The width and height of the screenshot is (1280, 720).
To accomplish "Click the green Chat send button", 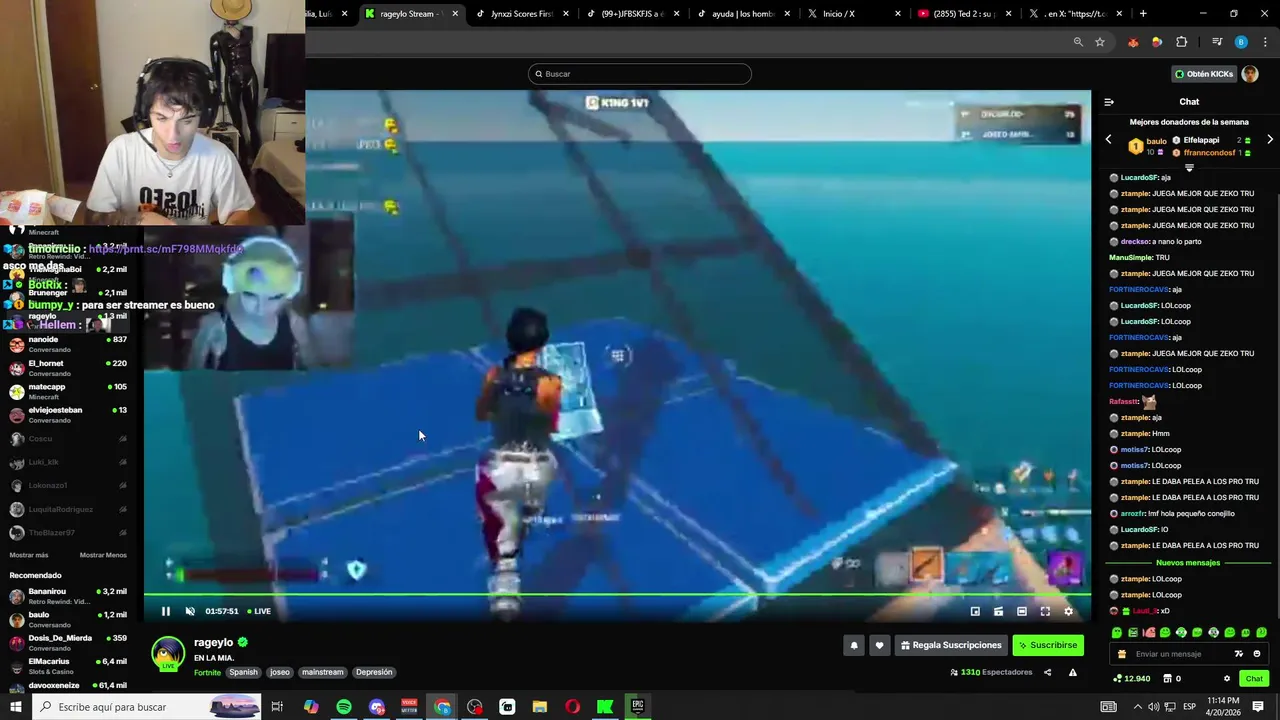I will [x=1254, y=679].
